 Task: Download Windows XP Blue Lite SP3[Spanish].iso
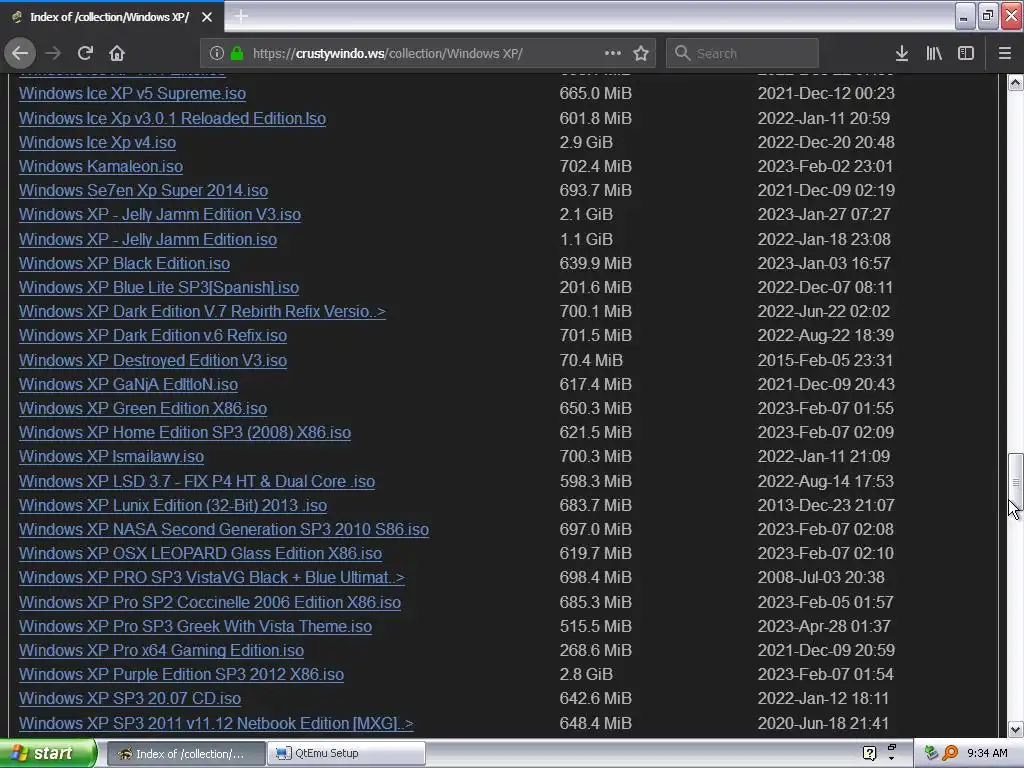pyautogui.click(x=159, y=288)
